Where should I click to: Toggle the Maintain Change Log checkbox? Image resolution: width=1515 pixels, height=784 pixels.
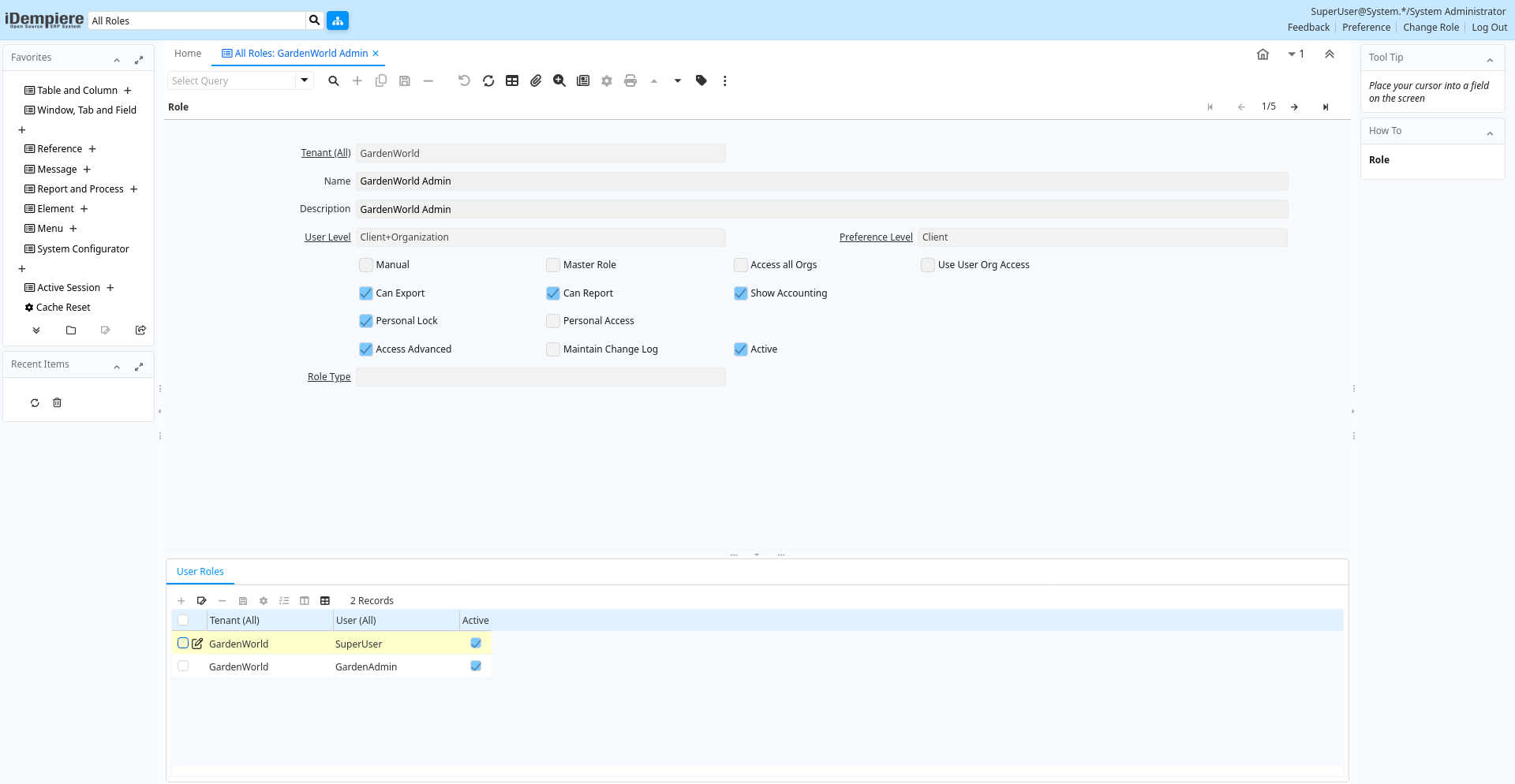(x=553, y=349)
